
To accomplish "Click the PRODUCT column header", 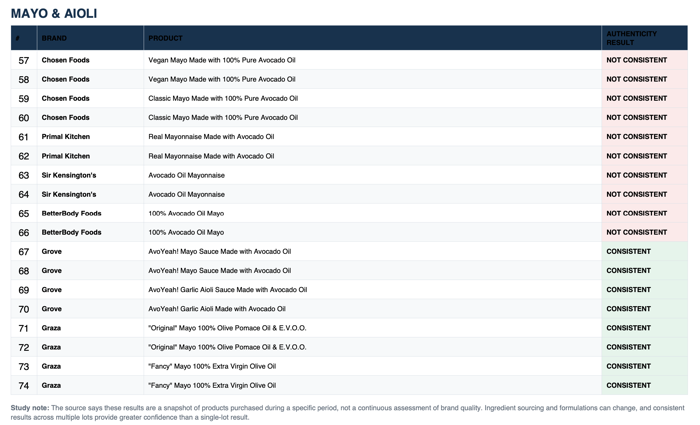I will (x=165, y=38).
